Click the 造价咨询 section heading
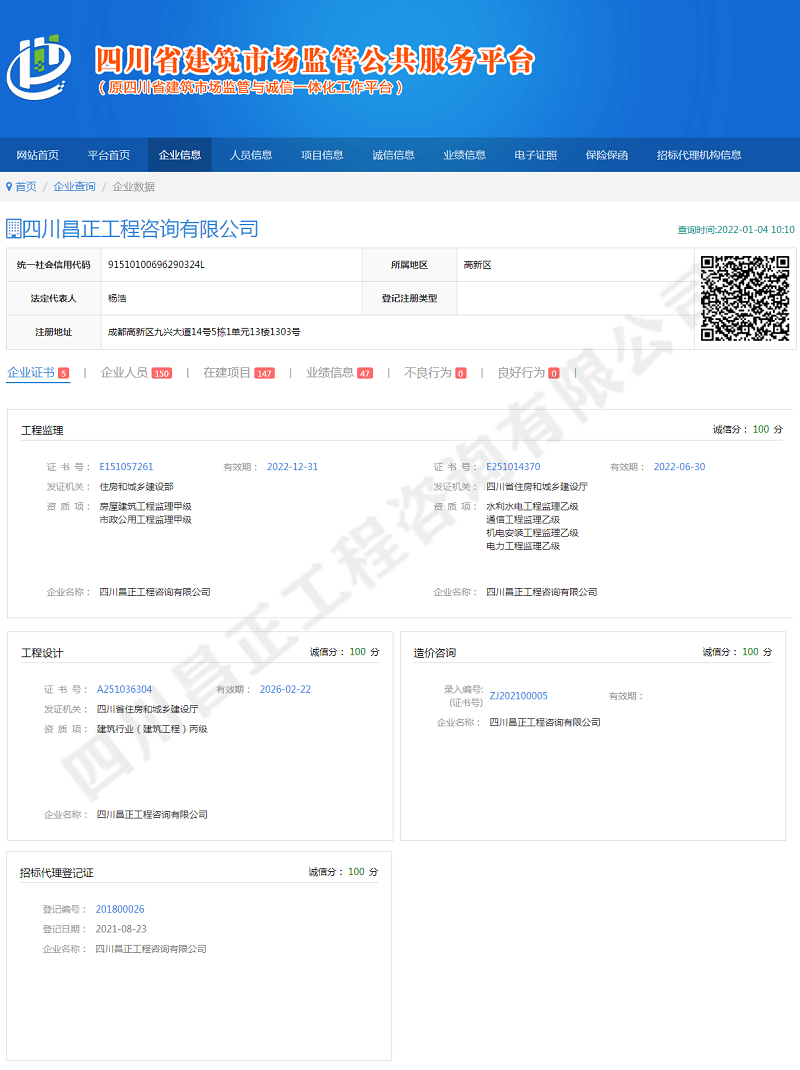This screenshot has width=800, height=1070. [435, 652]
